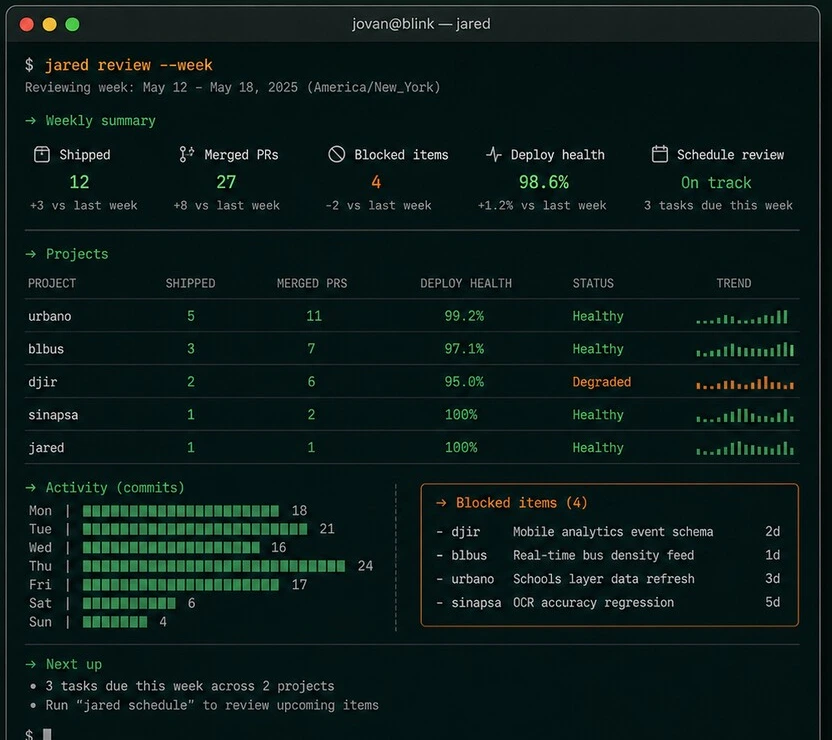Image resolution: width=832 pixels, height=740 pixels.
Task: Click the Blocked items circle-slash icon
Action: coord(336,154)
